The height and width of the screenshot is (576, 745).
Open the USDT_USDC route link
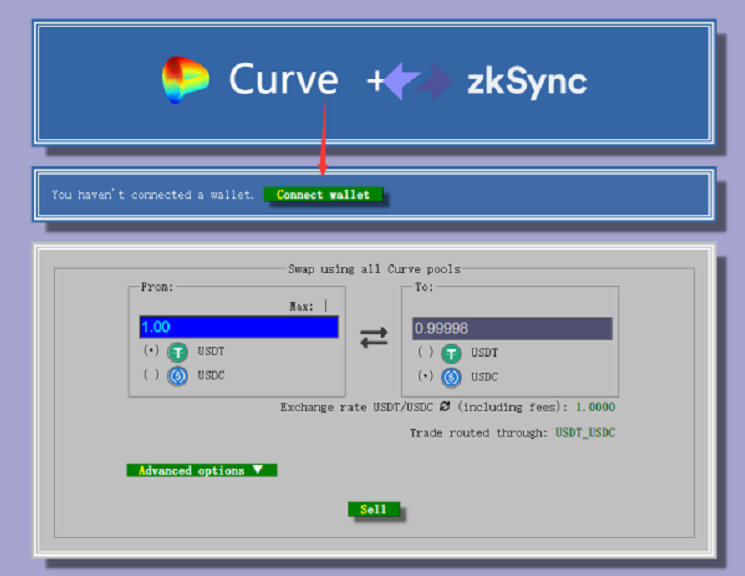(x=585, y=432)
